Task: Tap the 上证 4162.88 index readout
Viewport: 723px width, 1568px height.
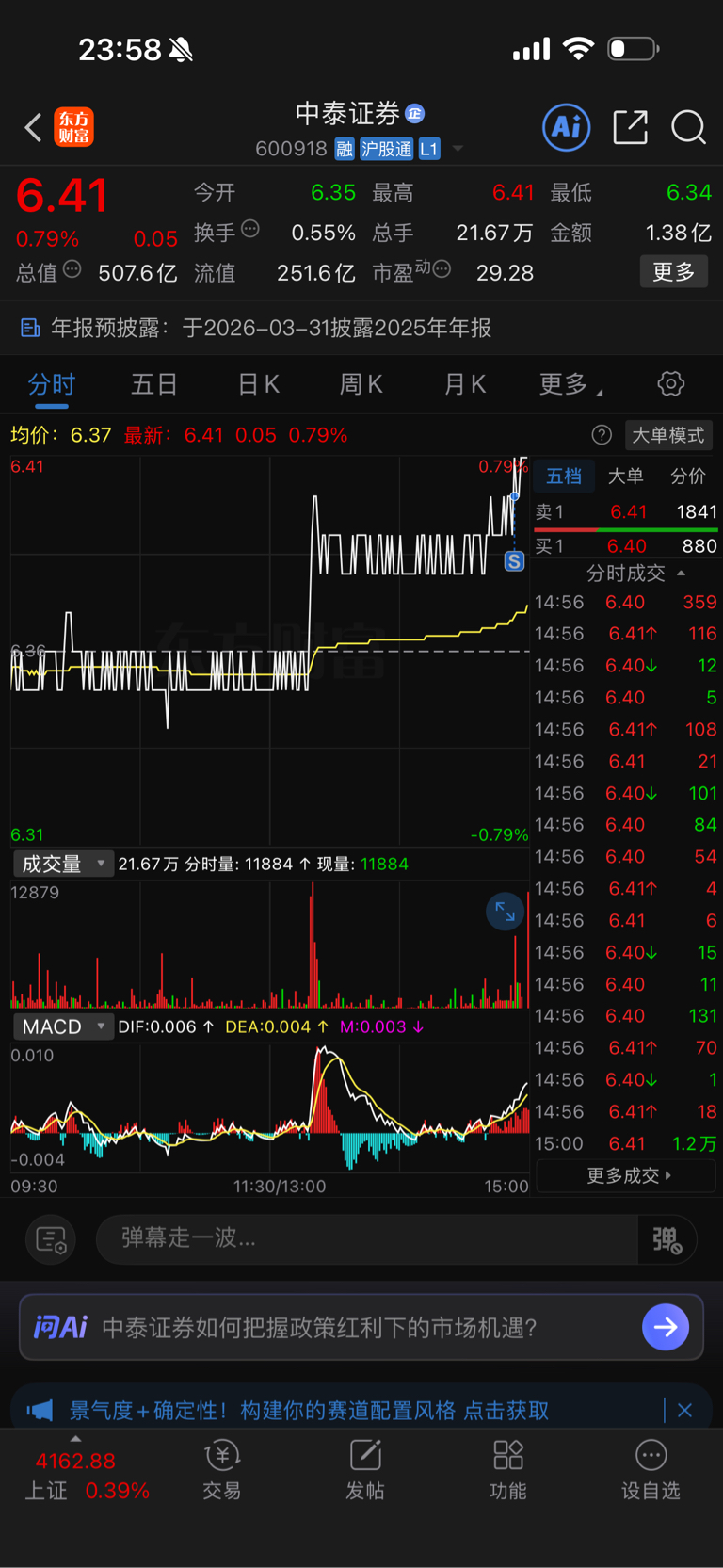Action: [86, 1476]
